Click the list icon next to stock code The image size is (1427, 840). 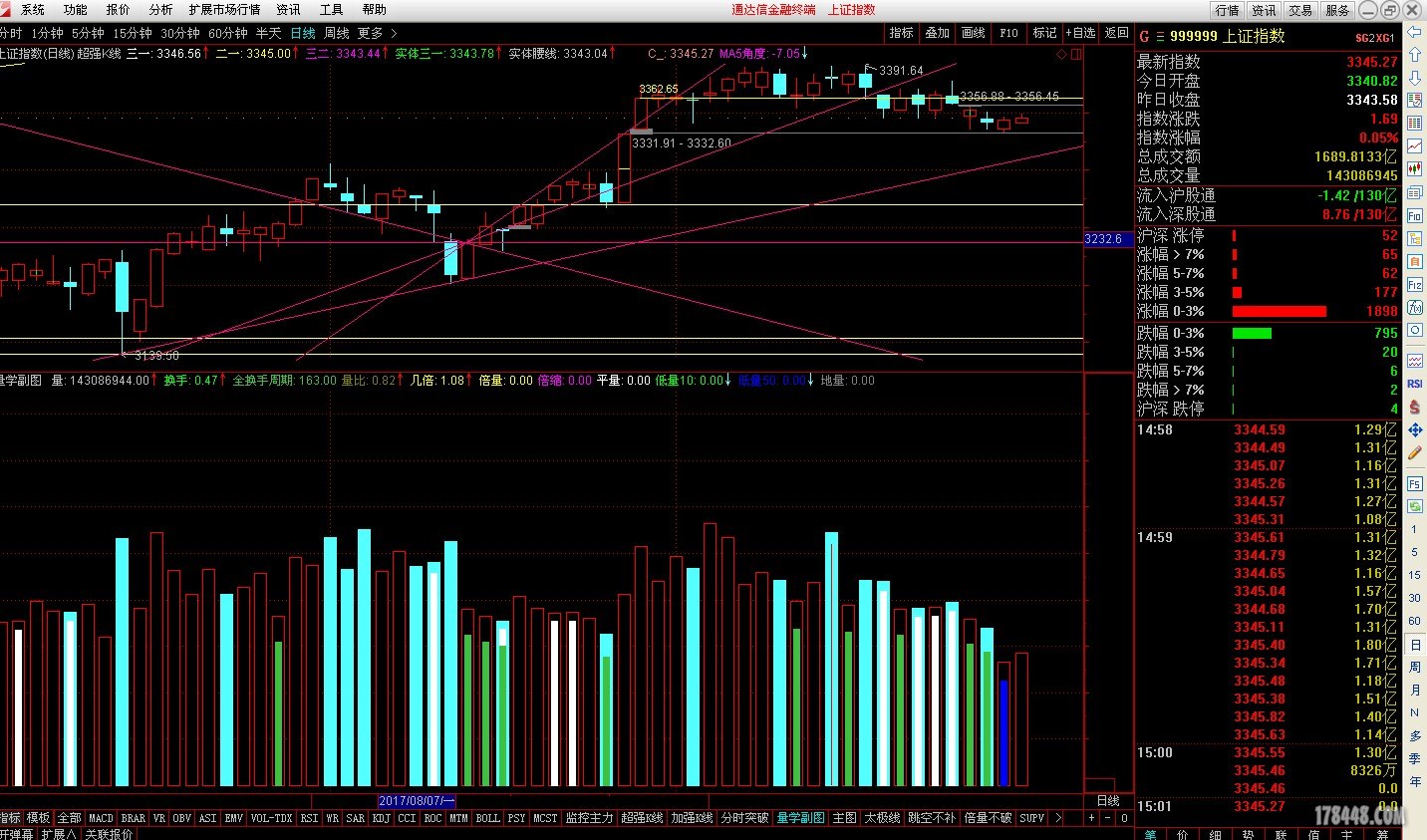tap(1160, 36)
